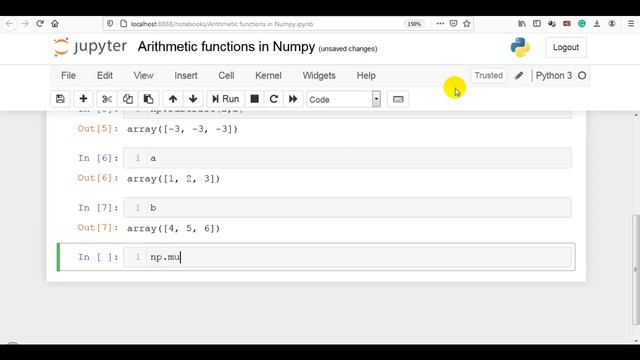Click the 150% zoom level badge
The height and width of the screenshot is (360, 640).
(x=414, y=24)
